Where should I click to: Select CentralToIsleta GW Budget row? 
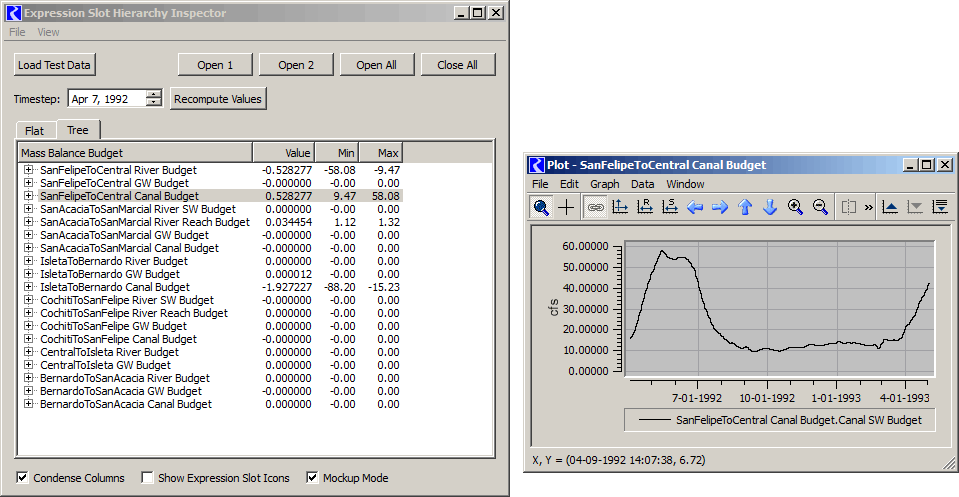[106, 365]
